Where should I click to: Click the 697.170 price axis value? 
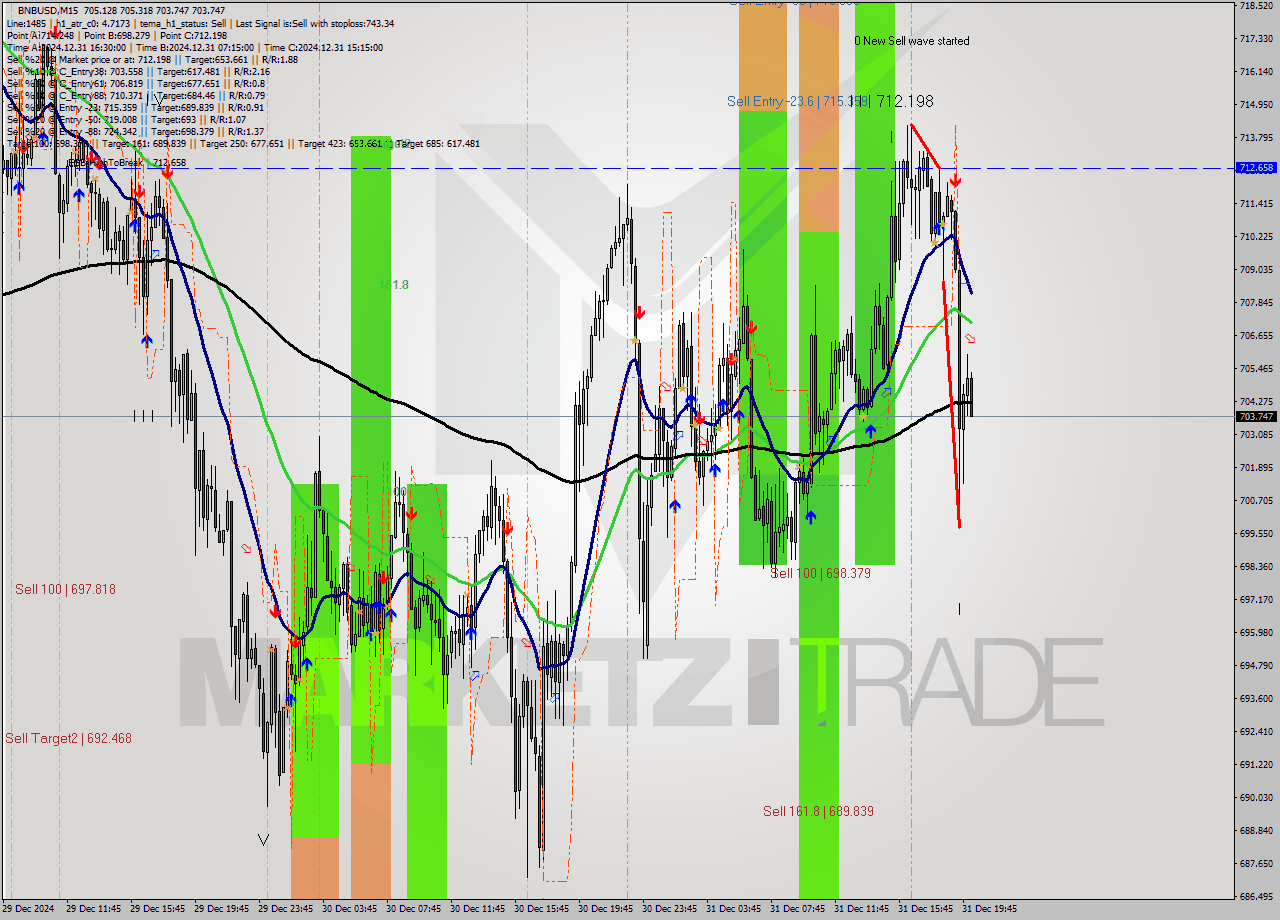pyautogui.click(x=1256, y=600)
